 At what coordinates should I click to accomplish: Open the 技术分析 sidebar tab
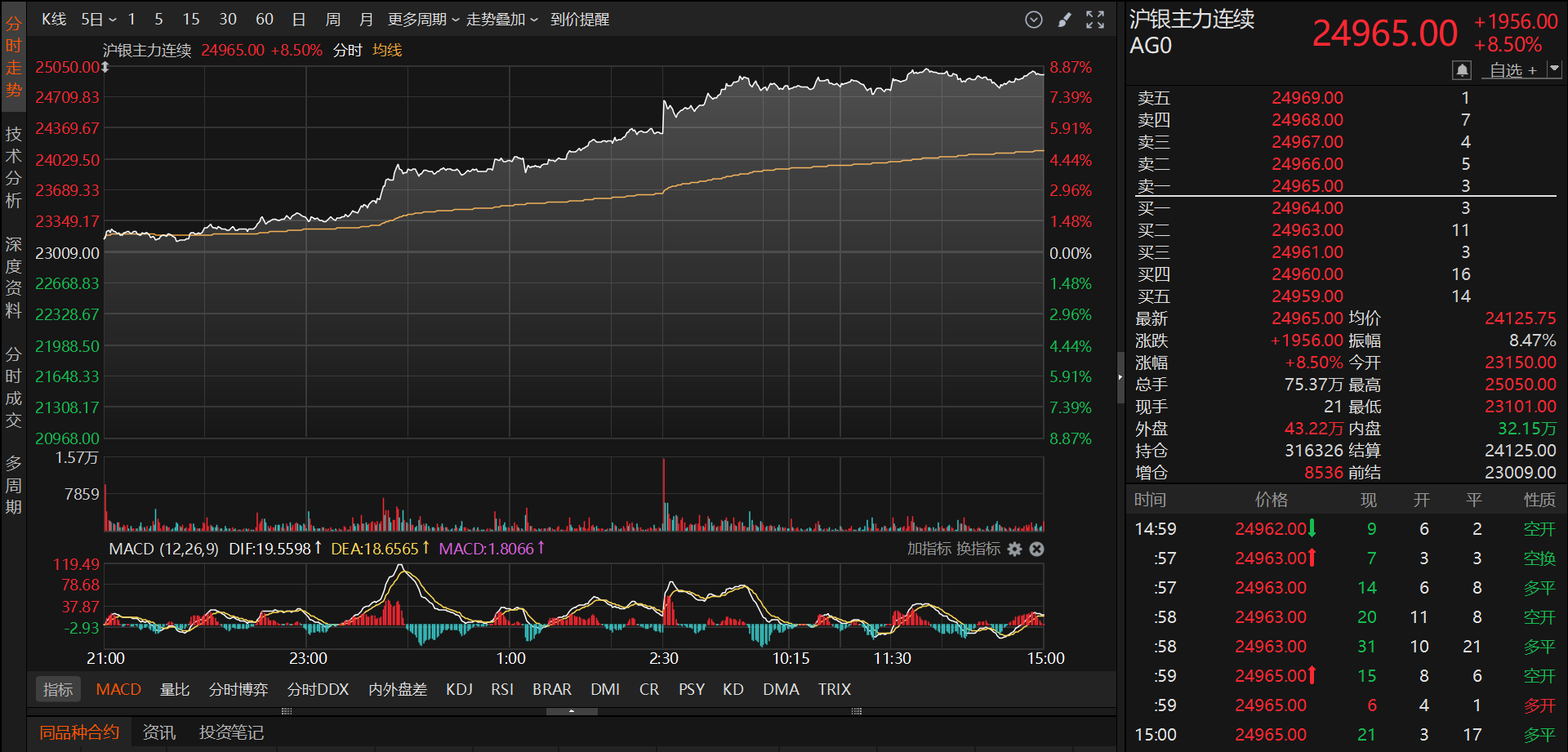click(14, 167)
